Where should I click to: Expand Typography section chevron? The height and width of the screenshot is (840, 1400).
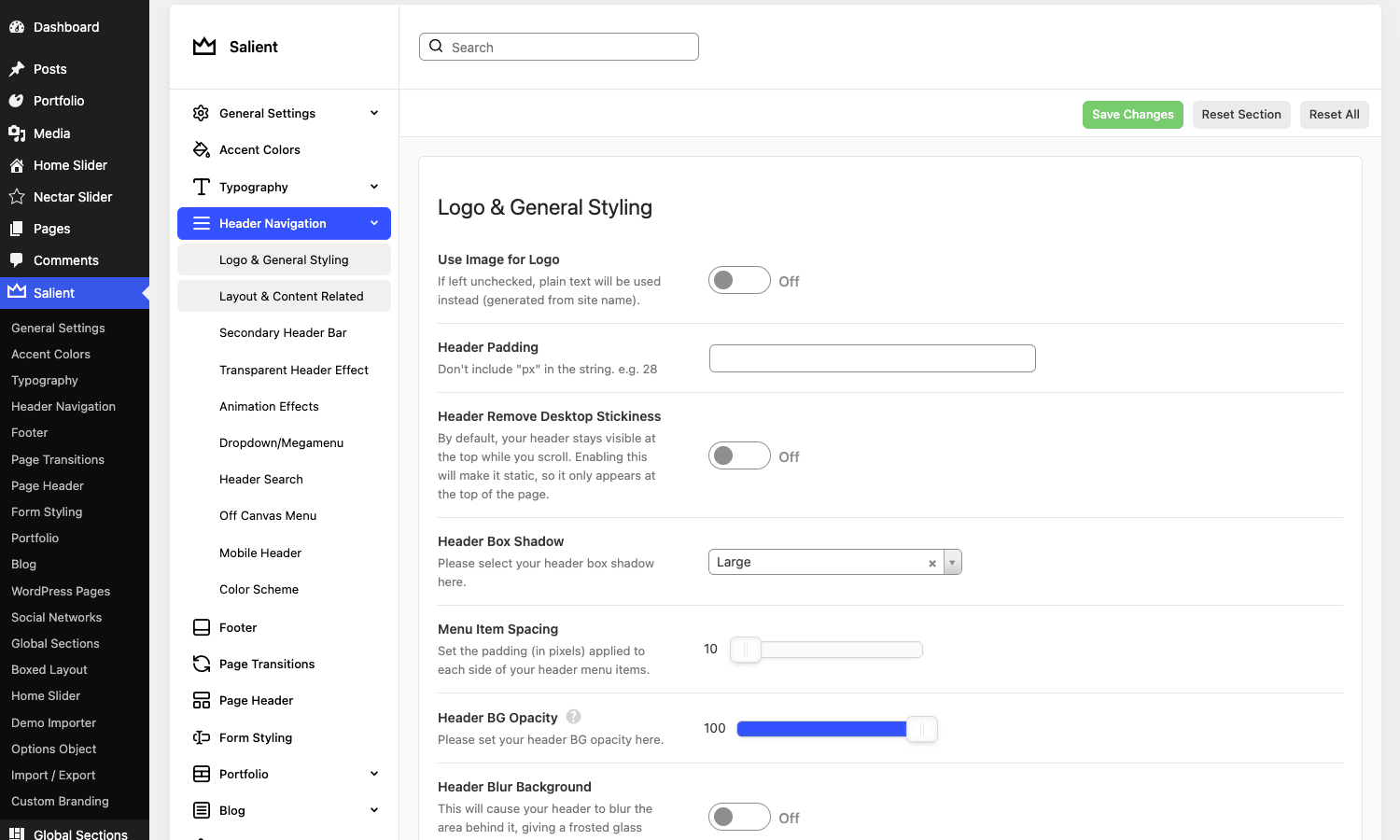point(374,187)
